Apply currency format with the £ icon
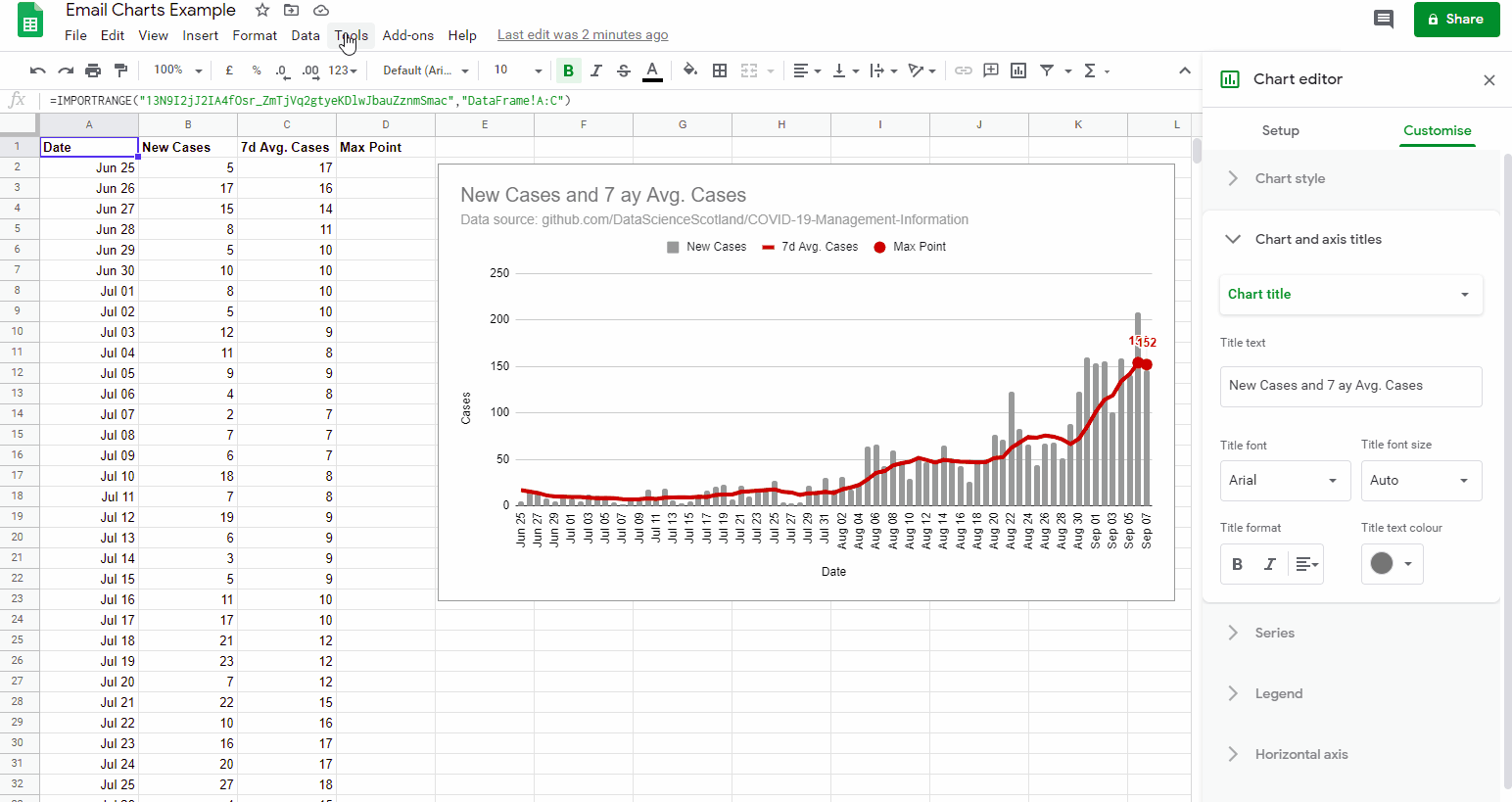This screenshot has height=802, width=1512. [x=228, y=71]
